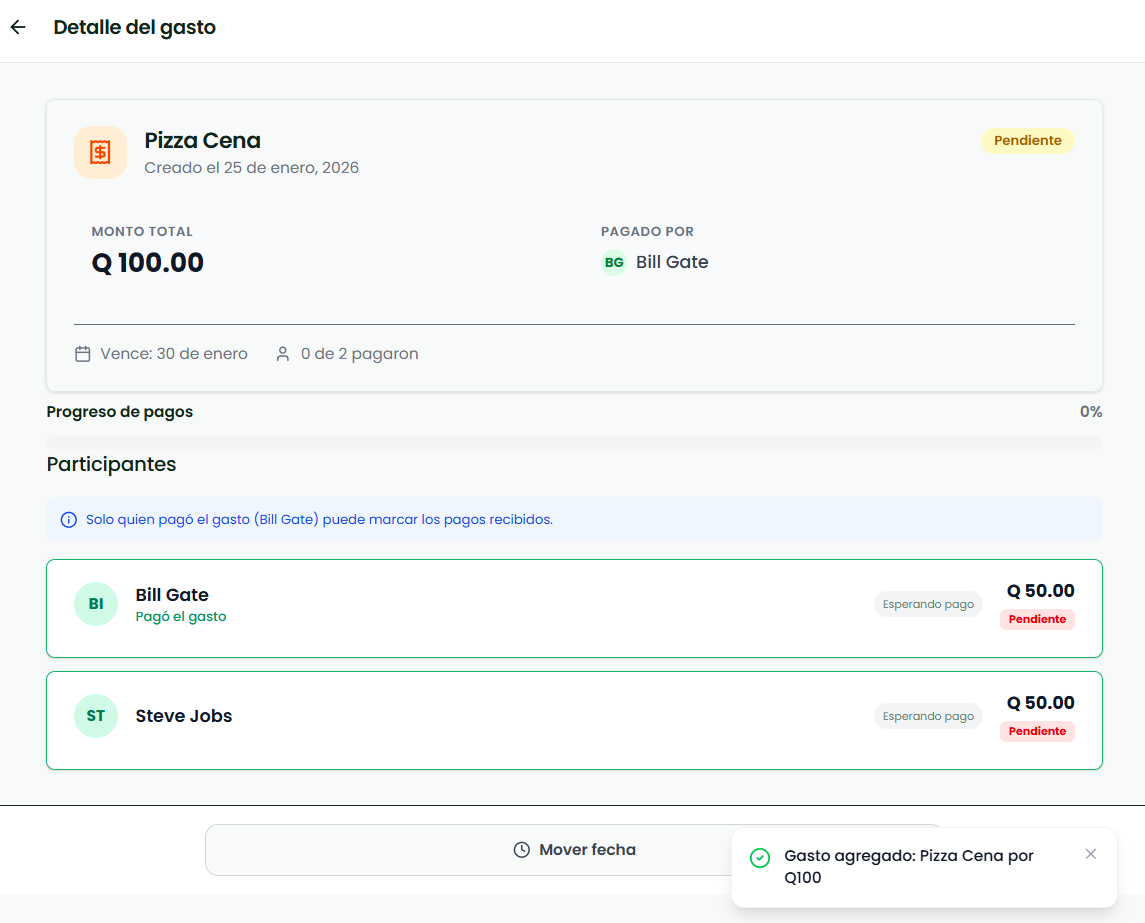This screenshot has width=1145, height=923.
Task: Click red Pendiente tag on Steve Jobs row
Action: point(1037,731)
